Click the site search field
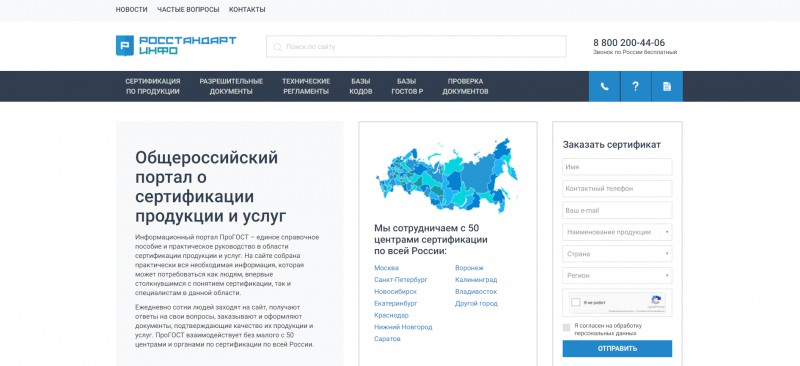Viewport: 800px width, 366px height. pyautogui.click(x=416, y=46)
